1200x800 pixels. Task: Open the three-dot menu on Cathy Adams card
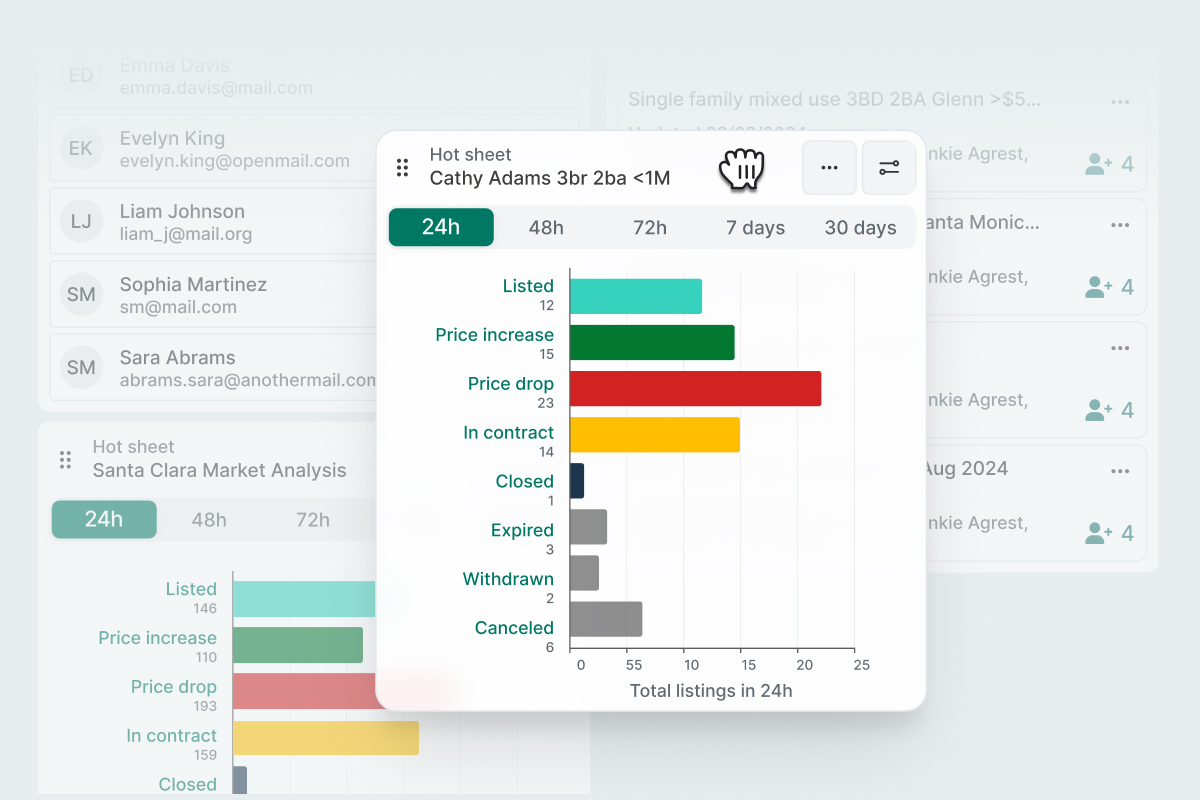click(829, 168)
